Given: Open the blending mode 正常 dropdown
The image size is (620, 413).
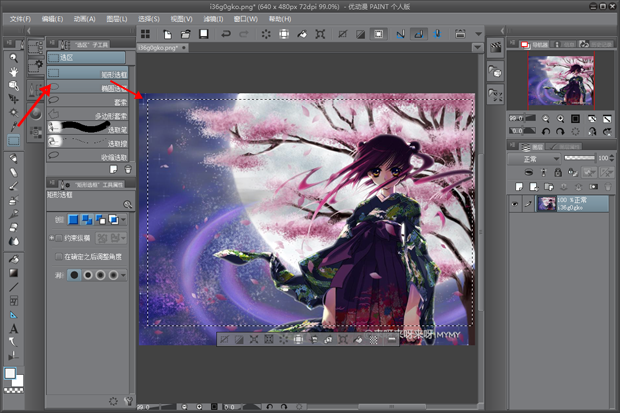Looking at the screenshot, I should [x=535, y=159].
